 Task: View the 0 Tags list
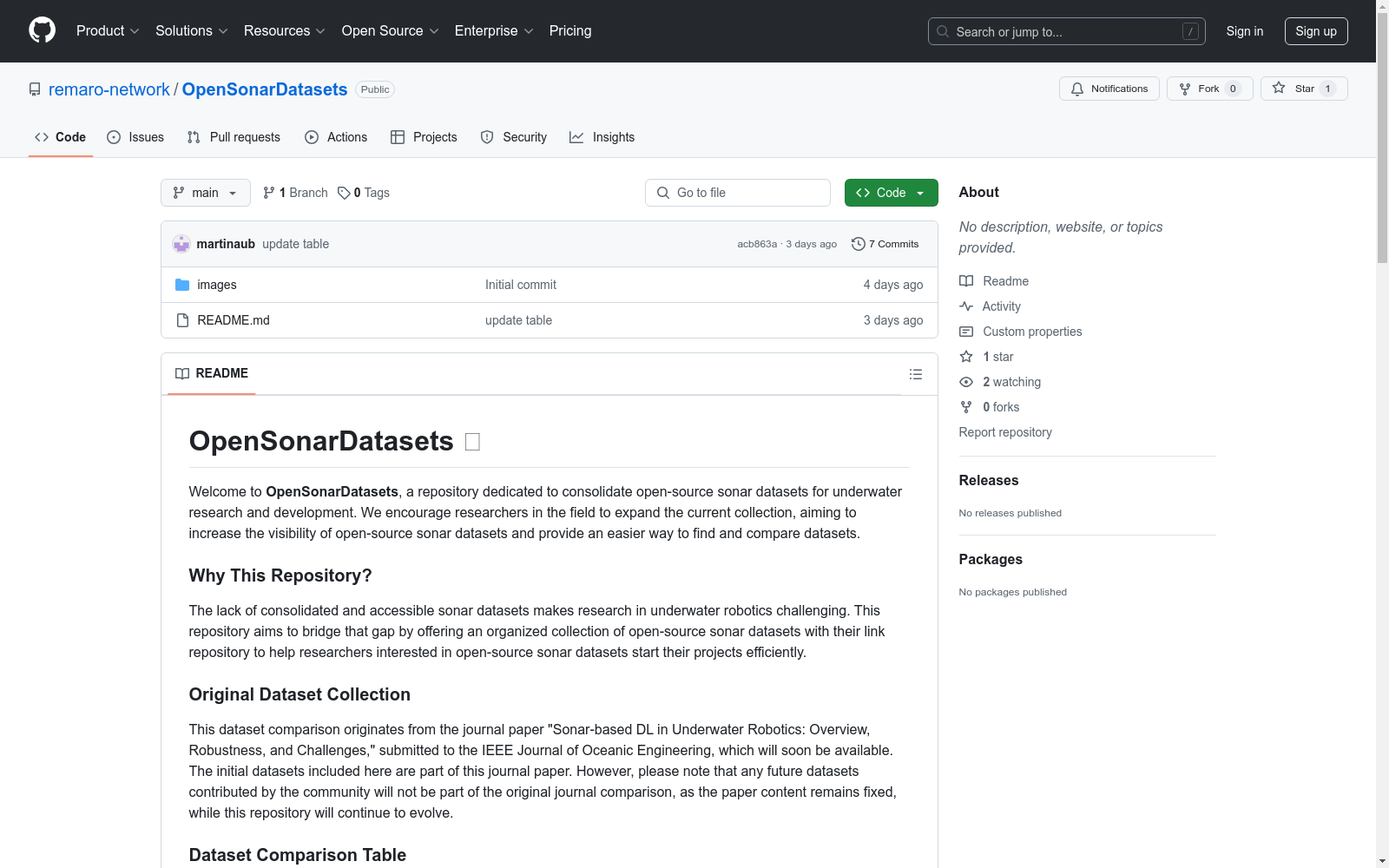coord(364,193)
